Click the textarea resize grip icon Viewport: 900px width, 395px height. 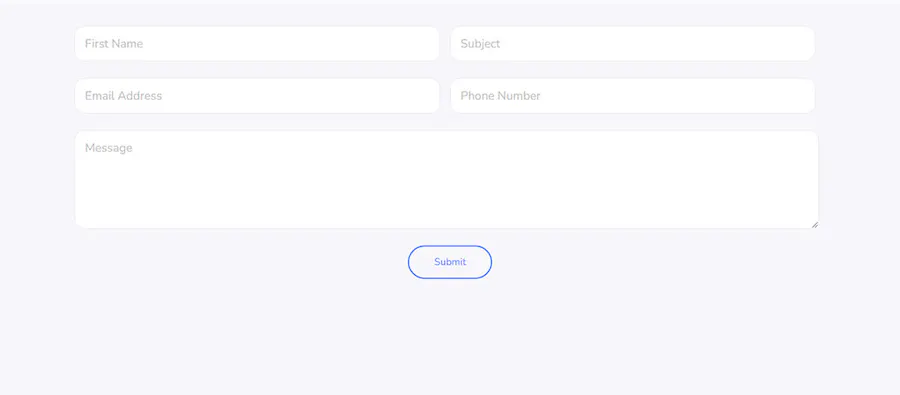tap(814, 224)
